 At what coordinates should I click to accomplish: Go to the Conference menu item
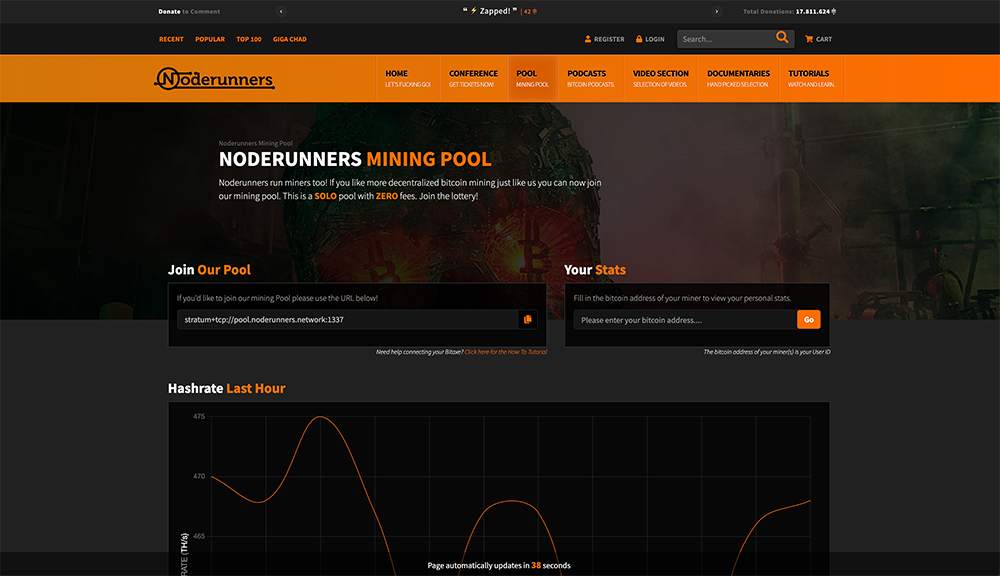tap(473, 78)
